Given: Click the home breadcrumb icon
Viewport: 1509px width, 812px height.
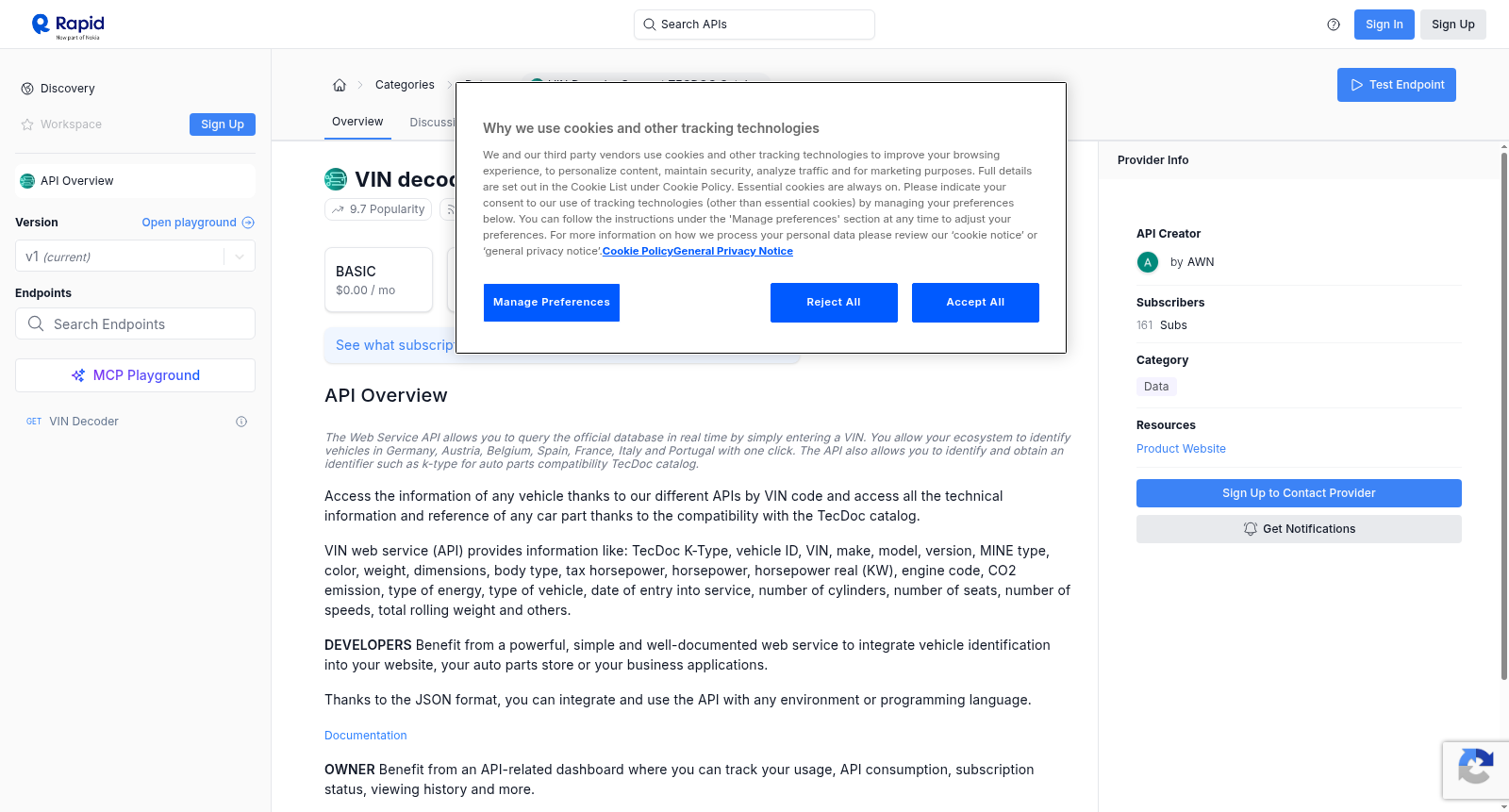Looking at the screenshot, I should pyautogui.click(x=340, y=85).
